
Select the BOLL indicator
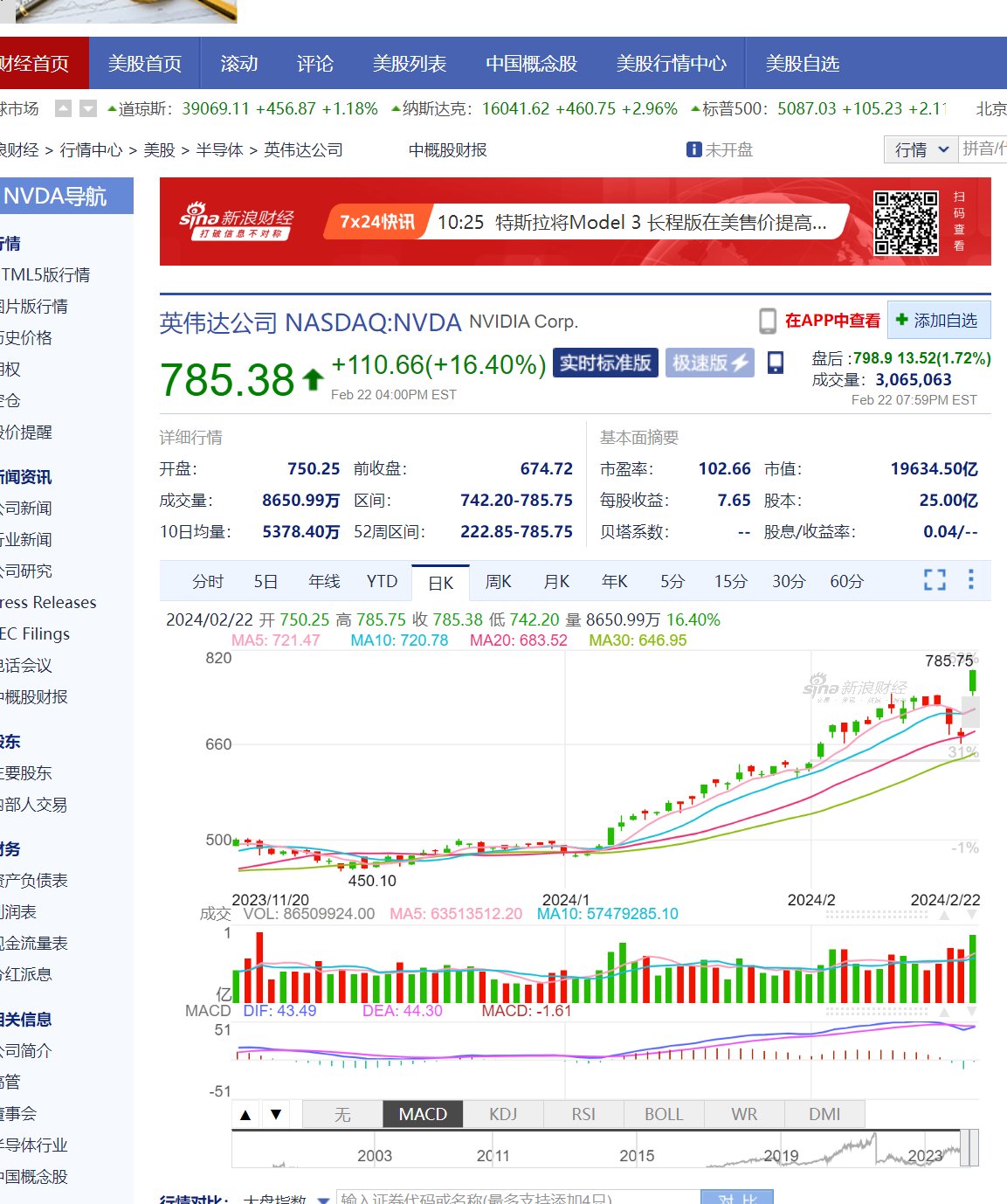tap(664, 1114)
